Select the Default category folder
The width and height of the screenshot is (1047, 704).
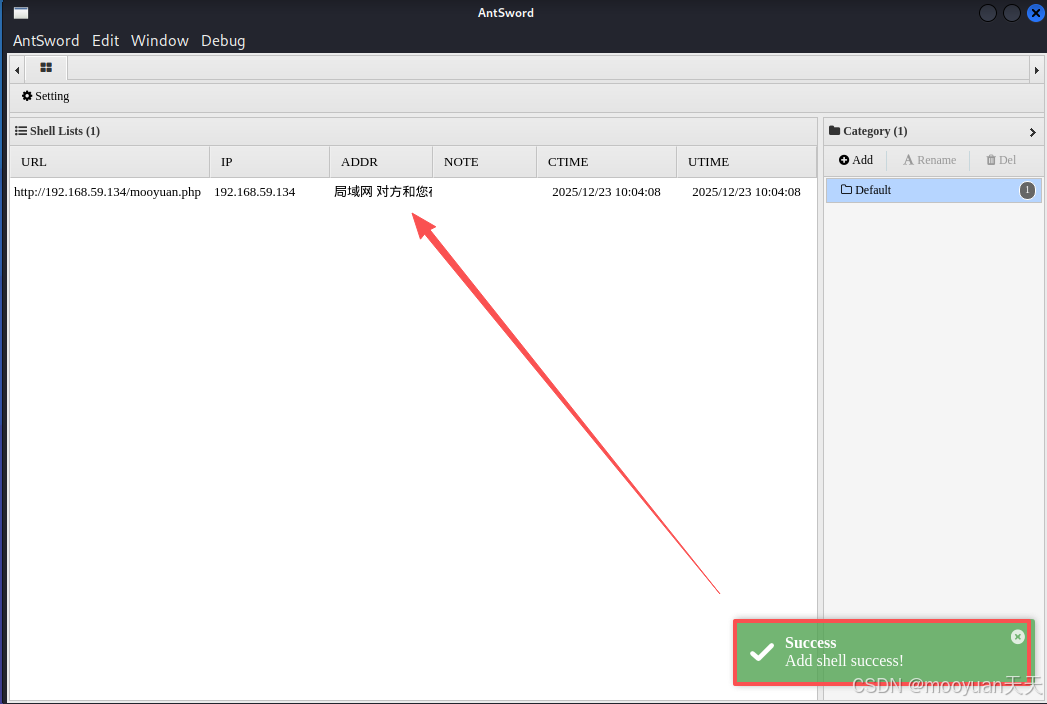pos(933,190)
